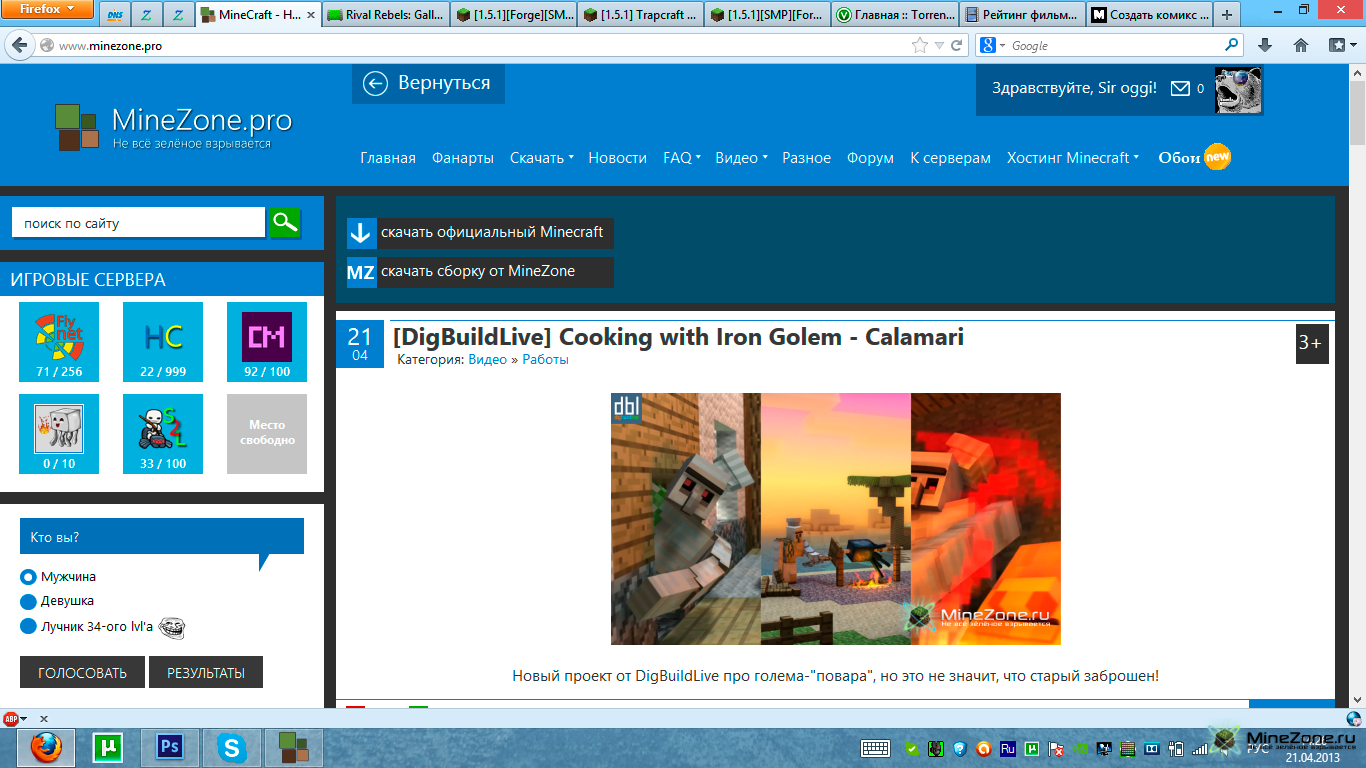Viewport: 1366px width, 768px height.
Task: Click the download arrow icon for official Minecraft
Action: tap(361, 233)
